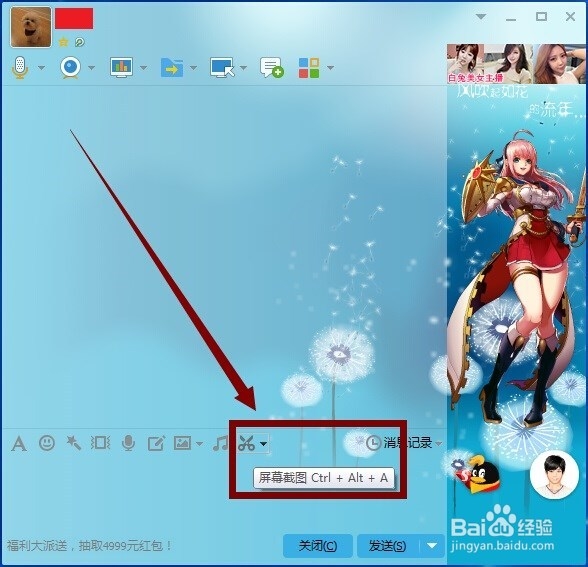This screenshot has height=567, width=588.
Task: Open the apps grid icon
Action: point(309,68)
